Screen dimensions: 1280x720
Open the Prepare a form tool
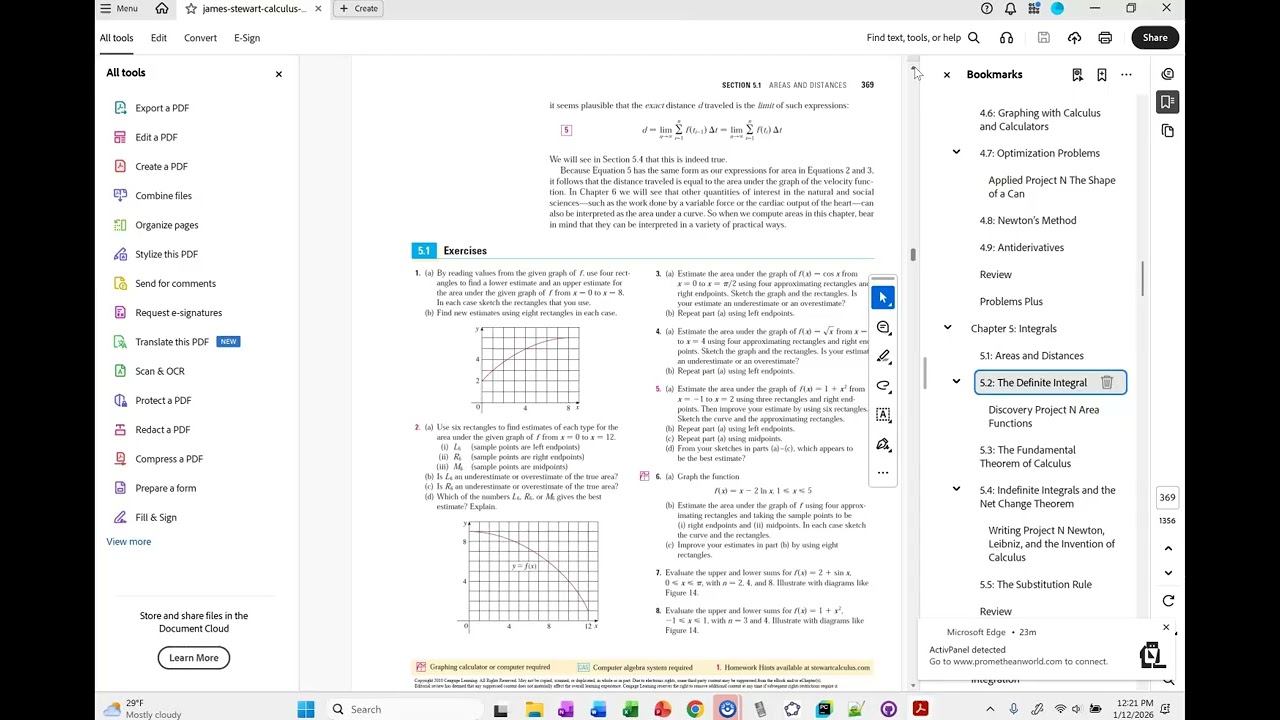coord(166,488)
